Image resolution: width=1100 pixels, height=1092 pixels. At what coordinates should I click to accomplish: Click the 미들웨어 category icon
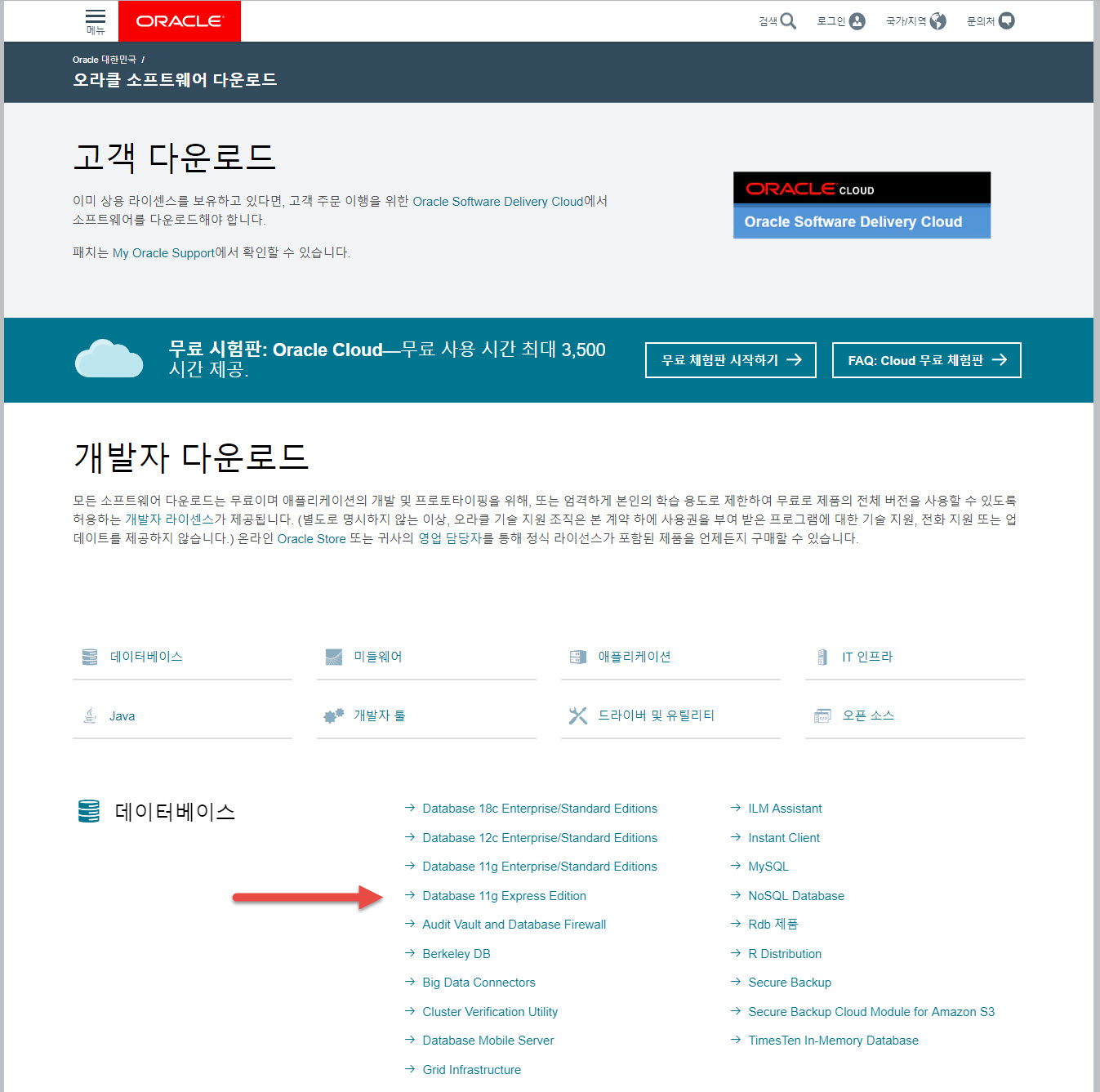(x=334, y=657)
